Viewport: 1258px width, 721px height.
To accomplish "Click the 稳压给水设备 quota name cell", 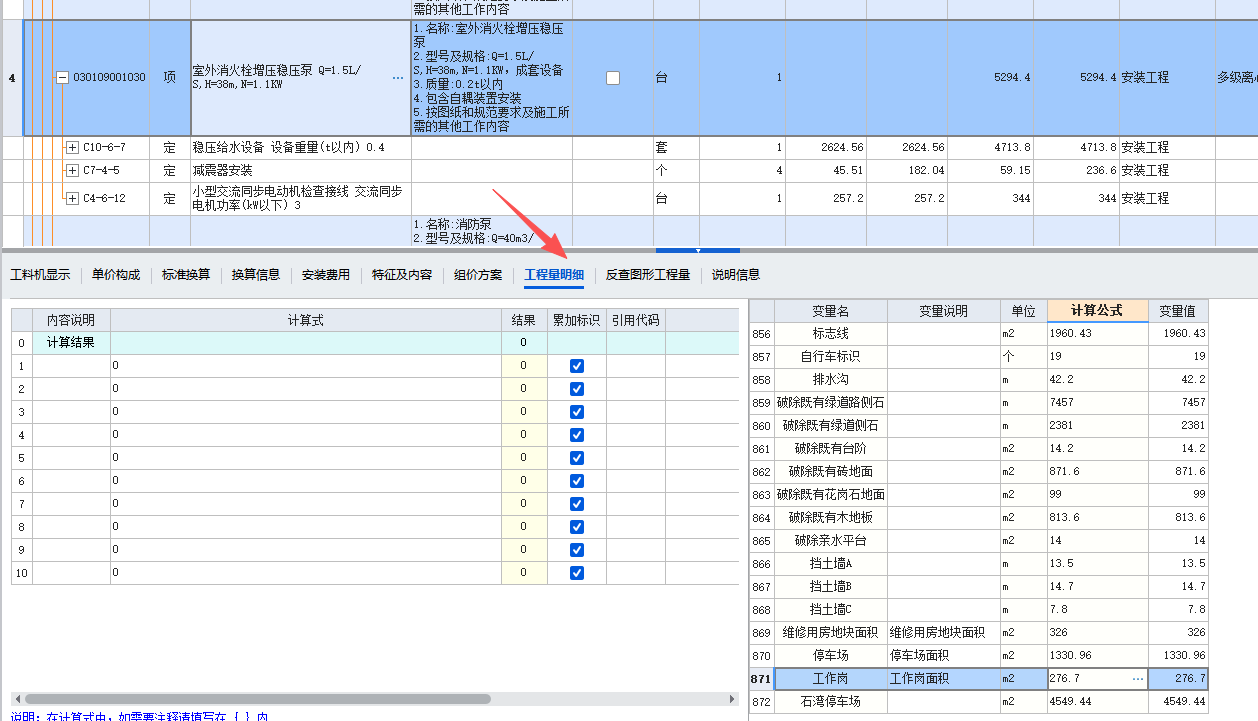I will coord(300,147).
